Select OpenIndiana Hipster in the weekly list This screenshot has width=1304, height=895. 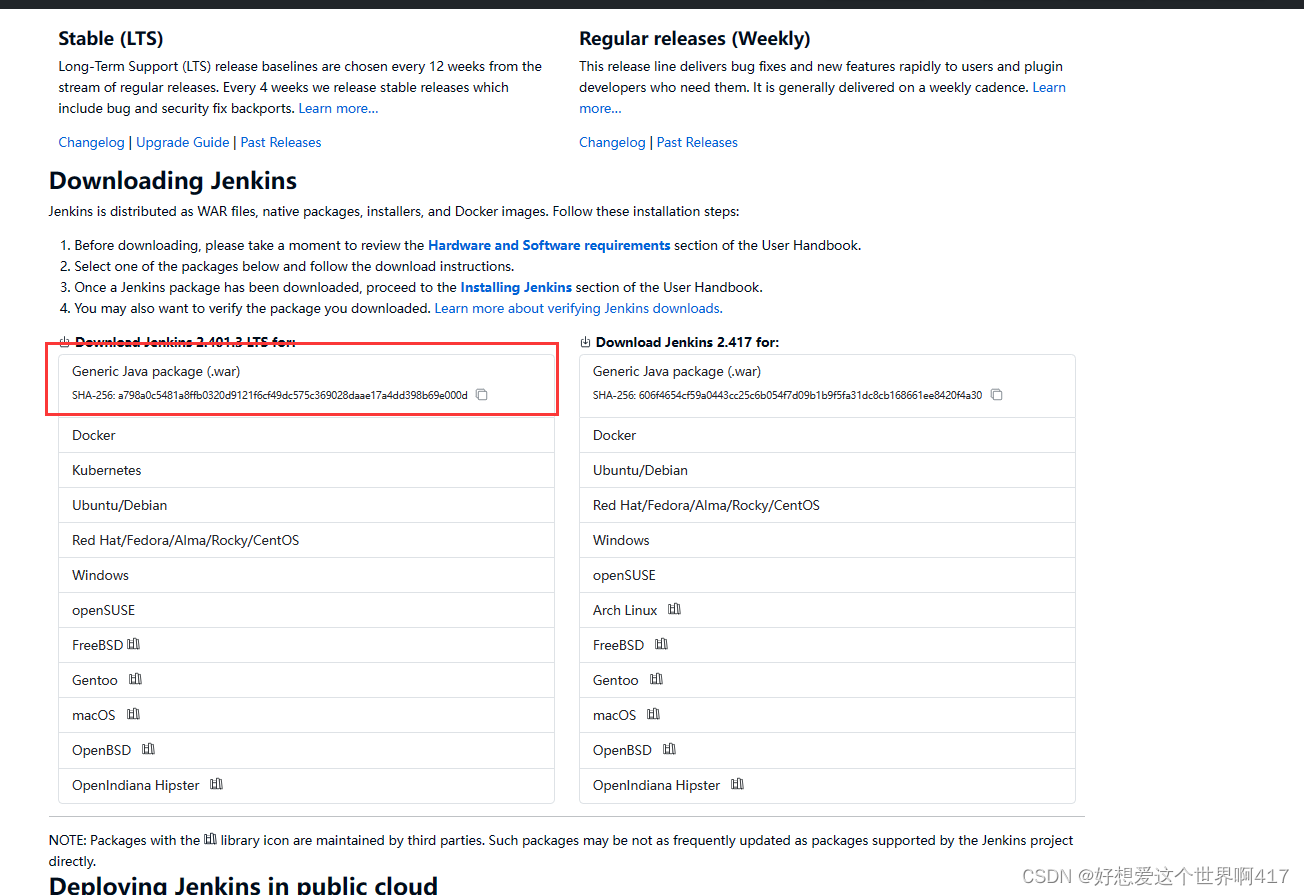tap(827, 785)
